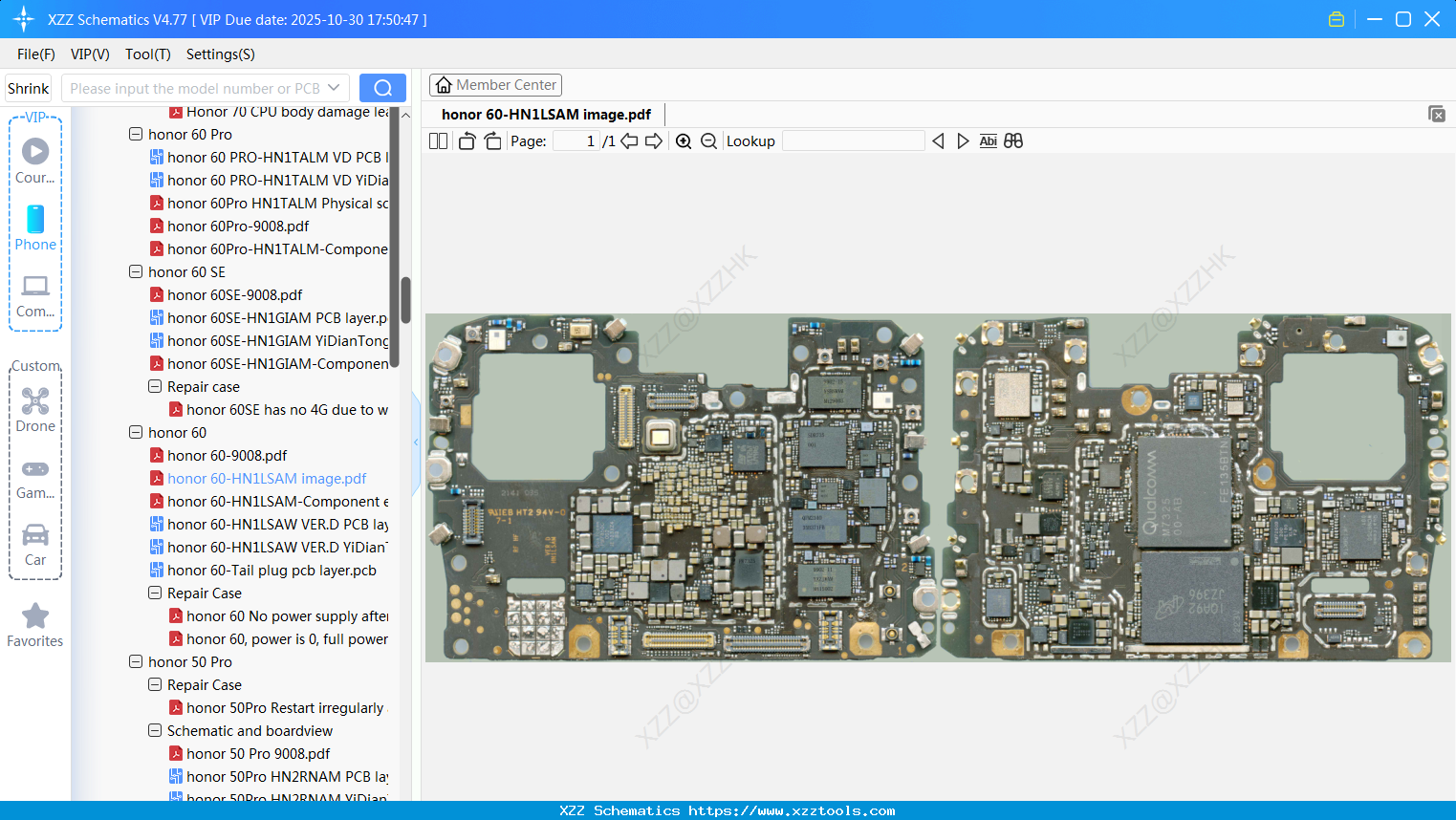Open Member Center

click(x=495, y=85)
